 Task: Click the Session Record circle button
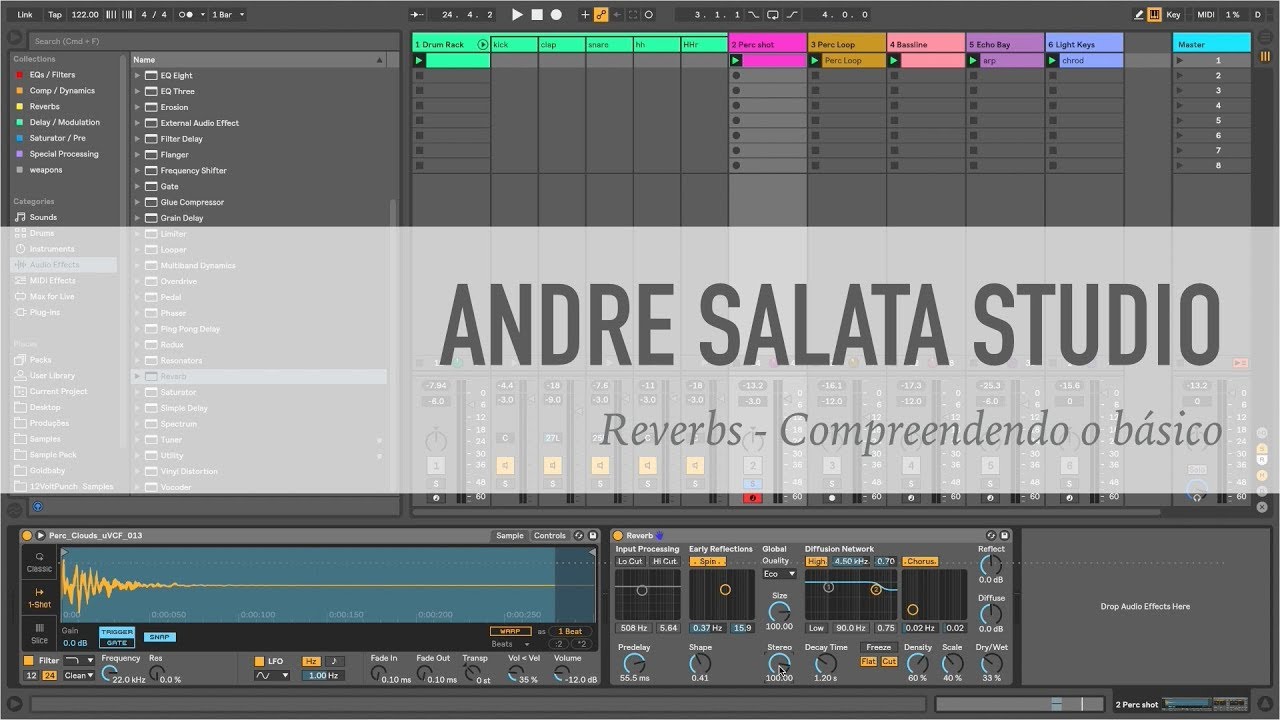[648, 15]
